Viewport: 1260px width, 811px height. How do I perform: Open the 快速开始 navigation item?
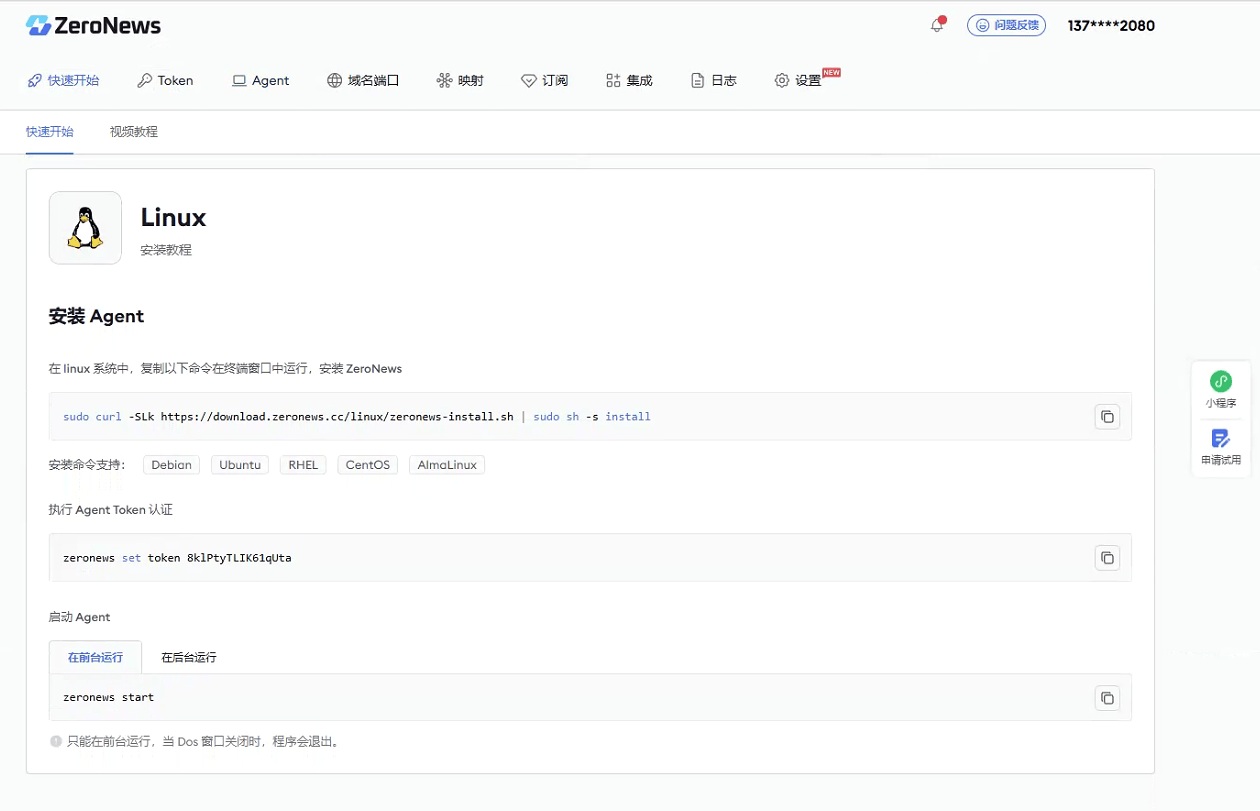(63, 80)
